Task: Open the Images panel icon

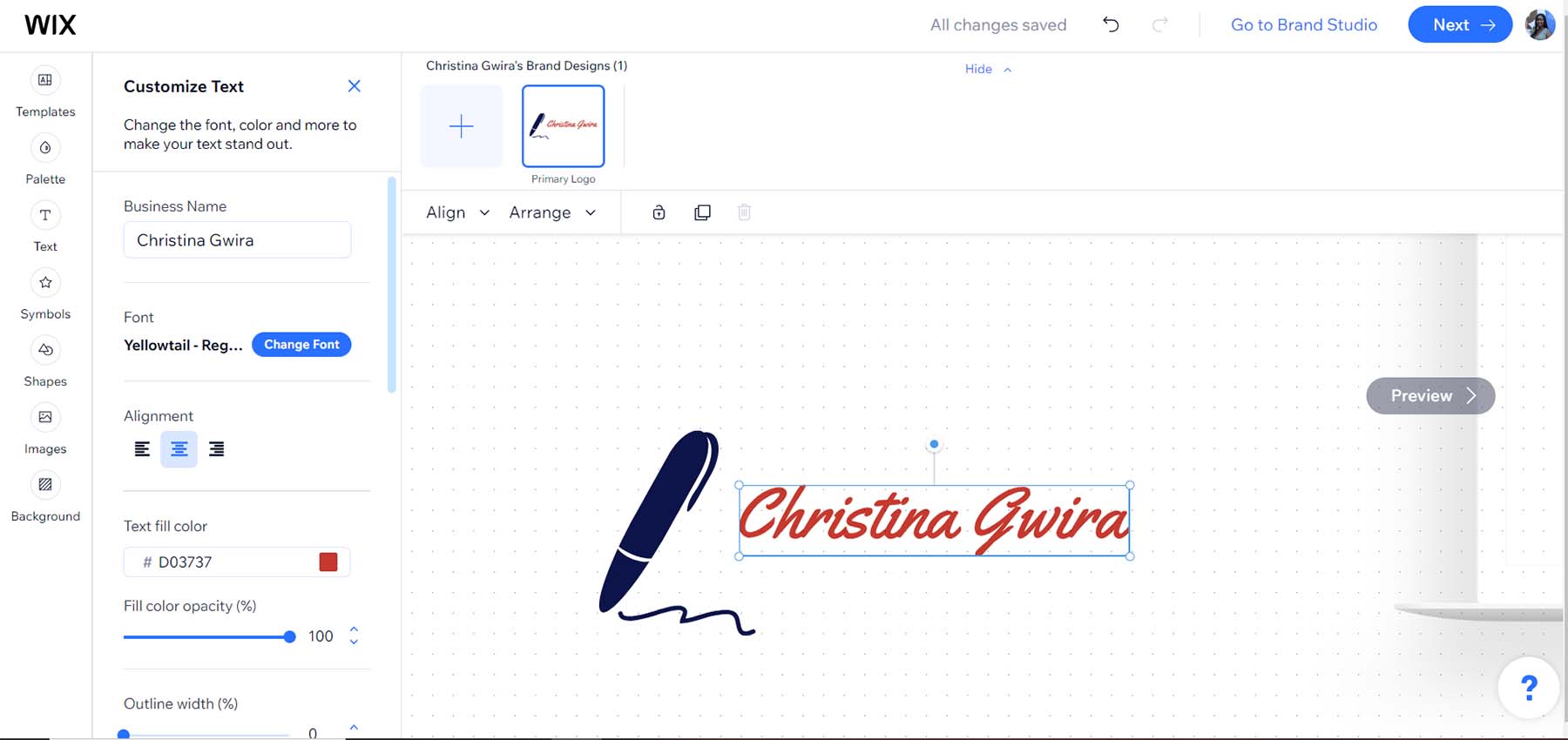Action: pyautogui.click(x=45, y=417)
